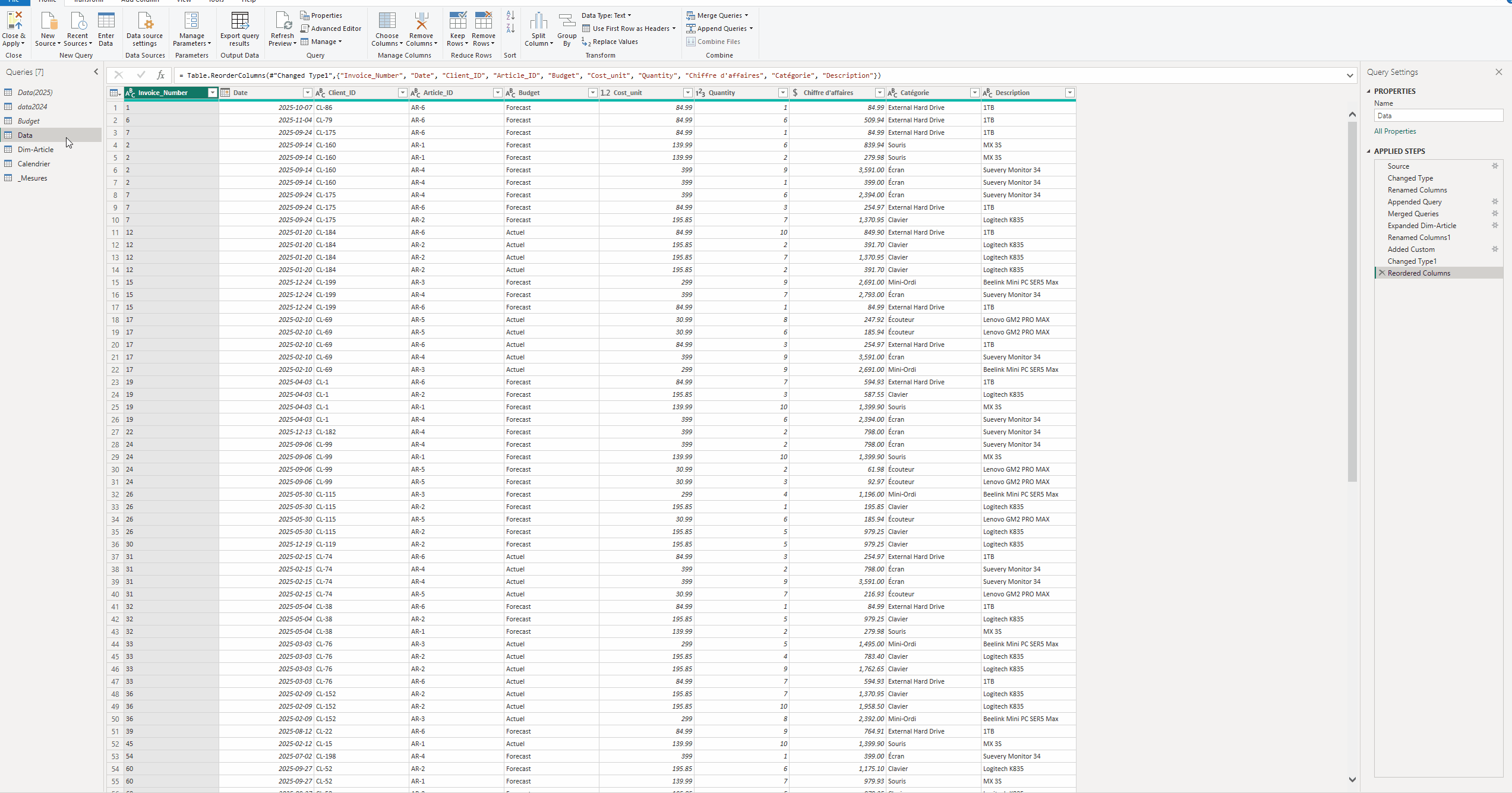Open the Budget column filter dropdown
1512x793 pixels.
(592, 93)
